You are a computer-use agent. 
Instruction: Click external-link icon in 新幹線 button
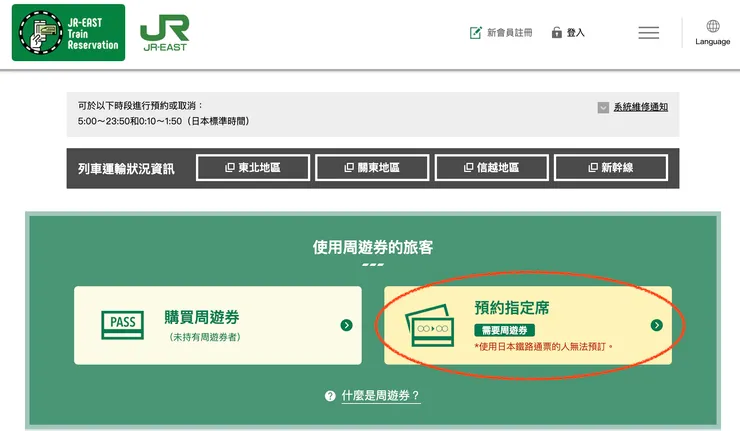pos(593,168)
